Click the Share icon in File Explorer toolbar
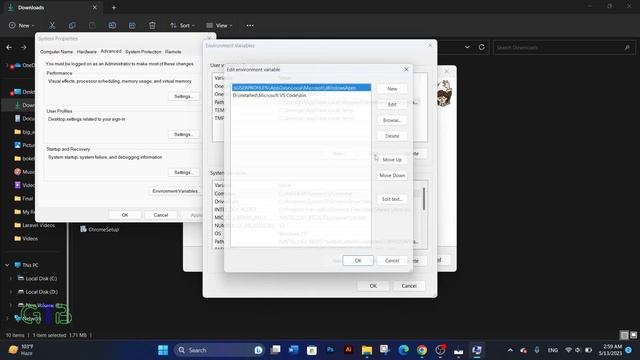 point(132,25)
